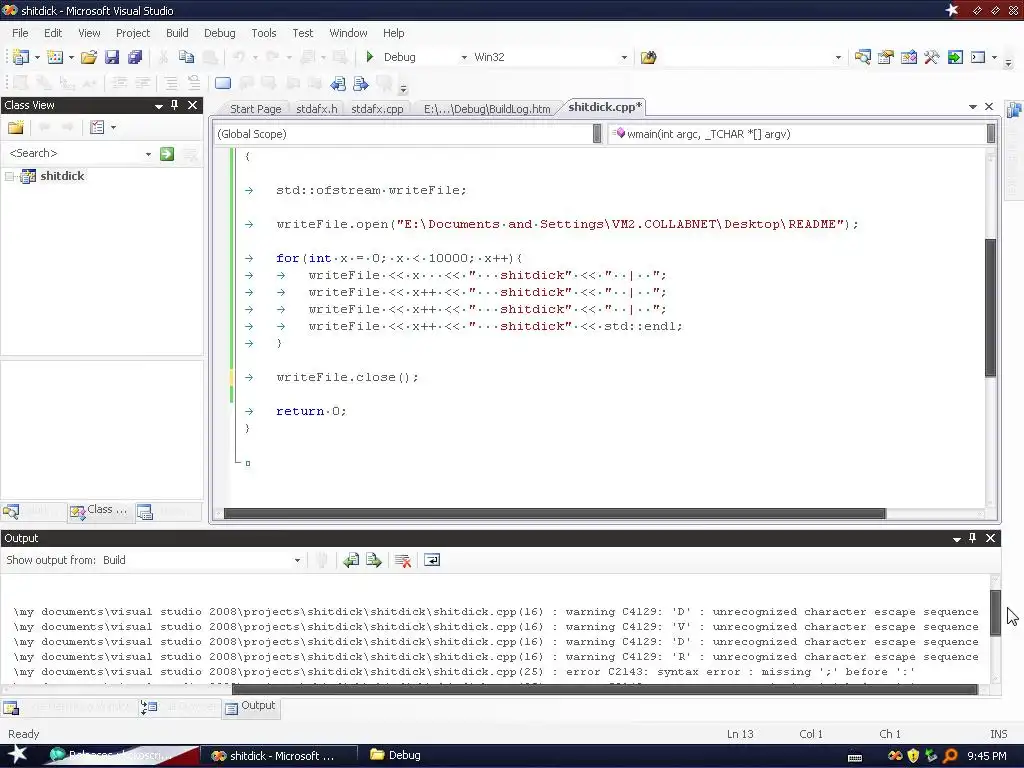Click the text 'return 0;' in editor
1024x768 pixels.
pos(311,411)
